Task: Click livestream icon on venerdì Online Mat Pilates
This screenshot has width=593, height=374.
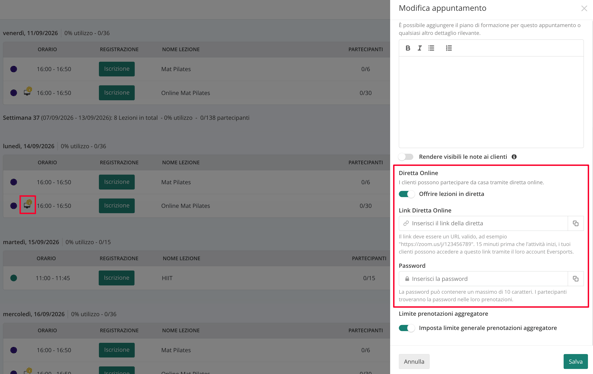Action: pos(28,92)
